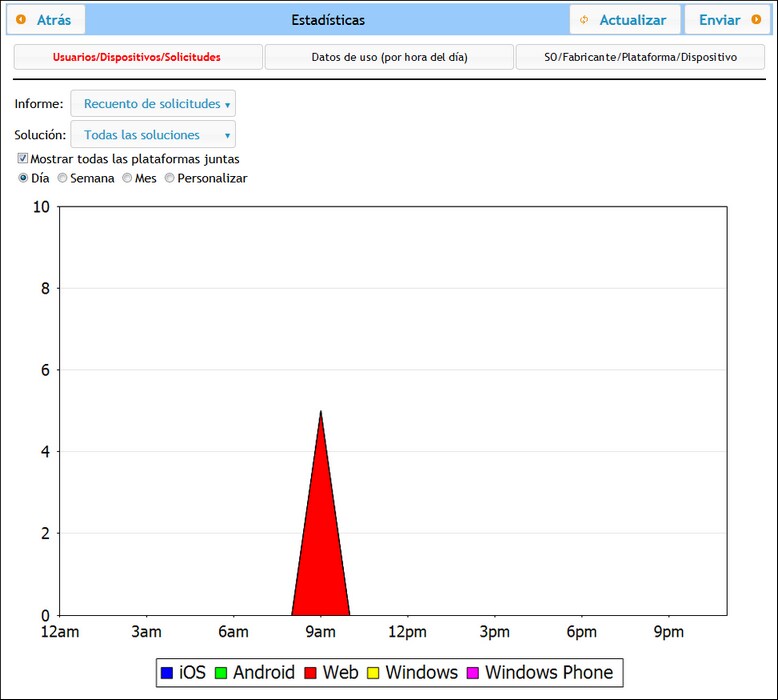Select the Semana radio button

point(62,178)
